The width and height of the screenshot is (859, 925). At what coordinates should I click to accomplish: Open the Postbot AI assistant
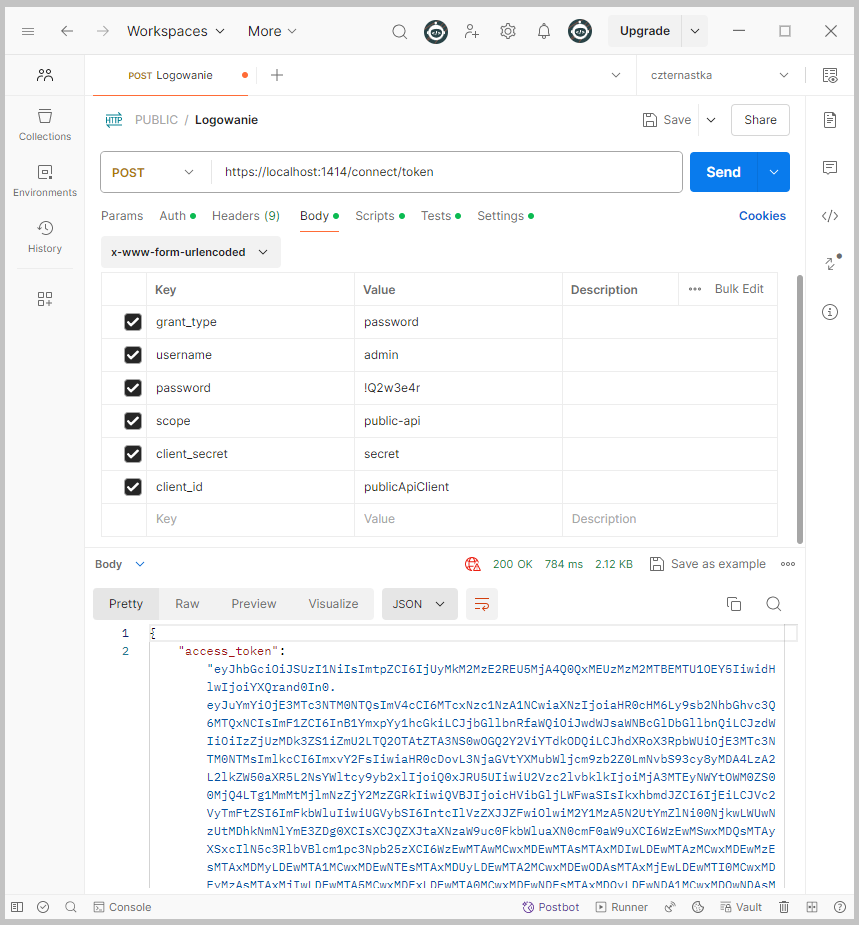552,907
